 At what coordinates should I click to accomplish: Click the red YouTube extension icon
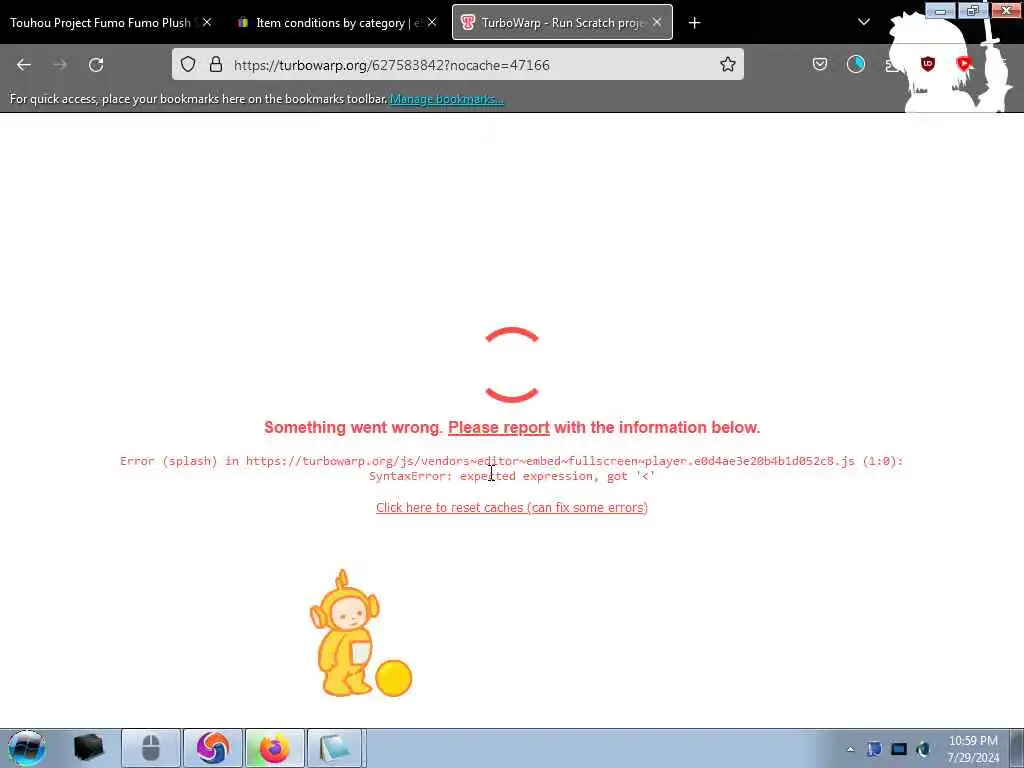click(x=963, y=64)
